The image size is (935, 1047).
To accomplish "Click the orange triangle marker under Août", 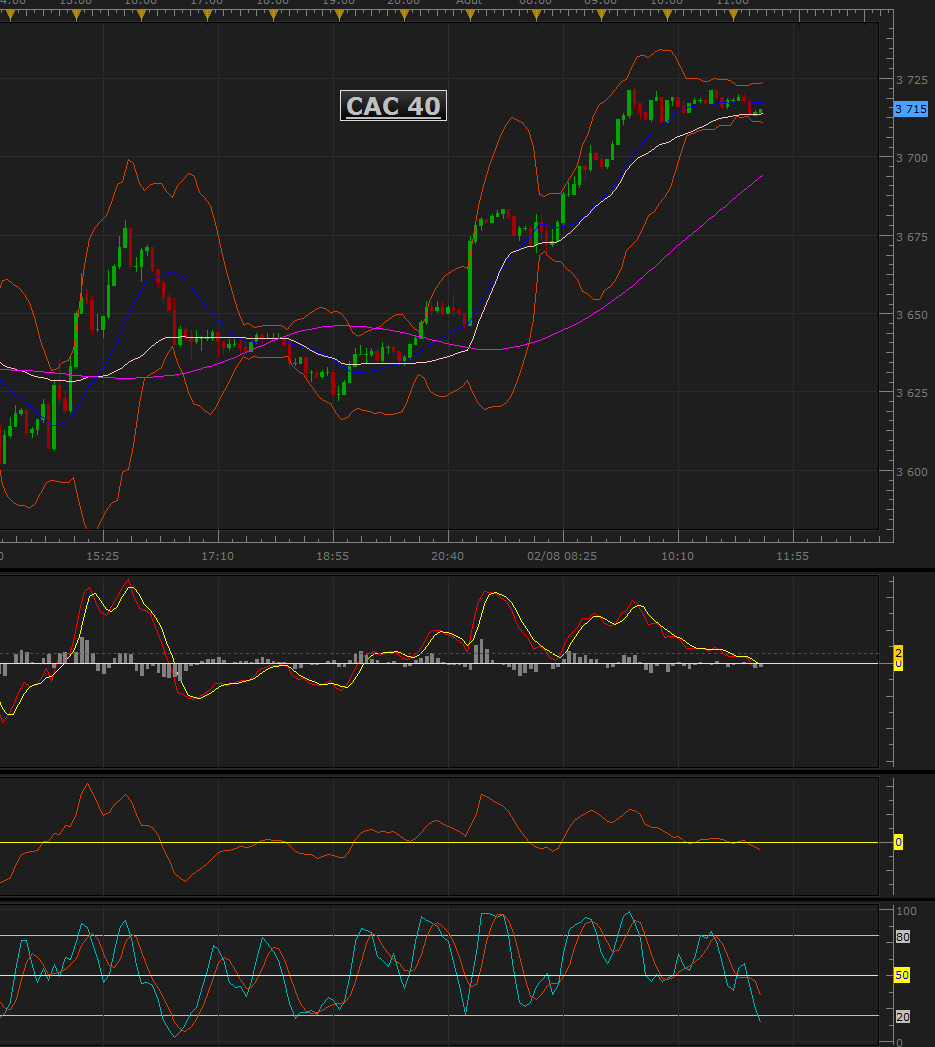I will [470, 16].
